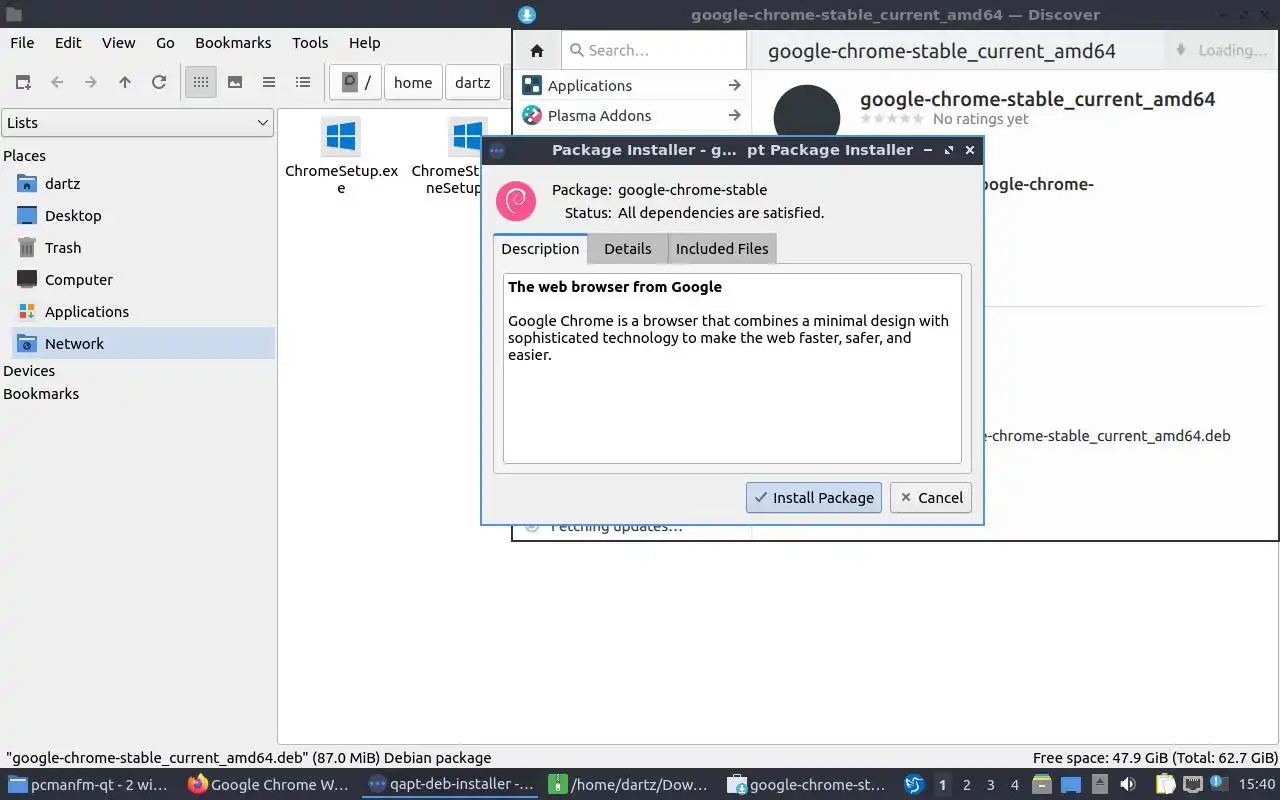Switch to the Details tab
The width and height of the screenshot is (1280, 800).
tap(628, 248)
